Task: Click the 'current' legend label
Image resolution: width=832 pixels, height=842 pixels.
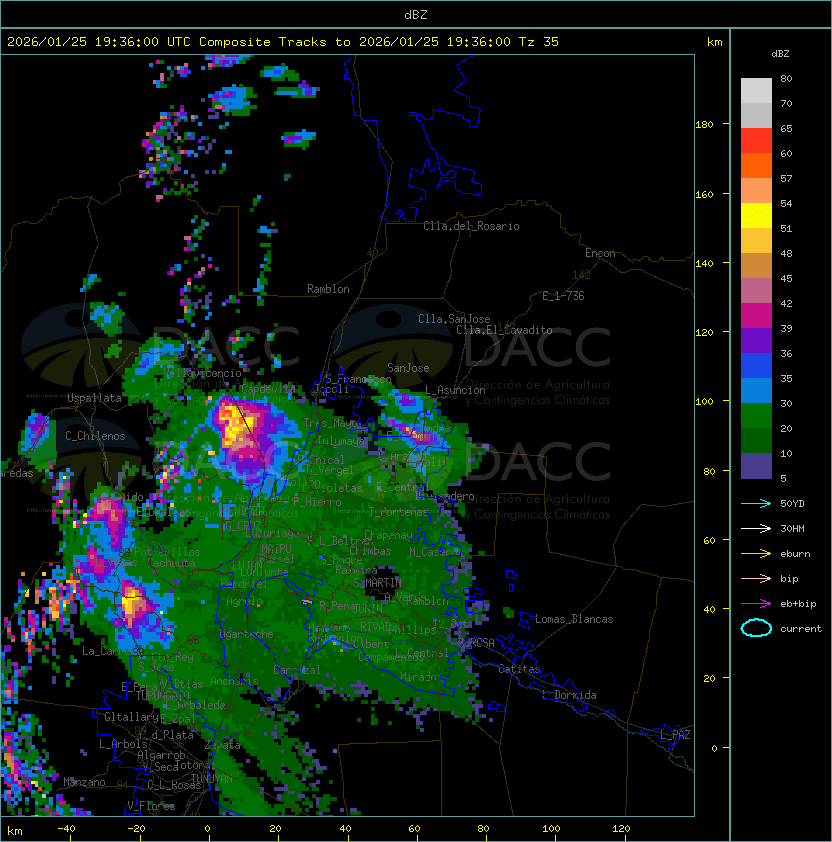Action: tap(801, 629)
